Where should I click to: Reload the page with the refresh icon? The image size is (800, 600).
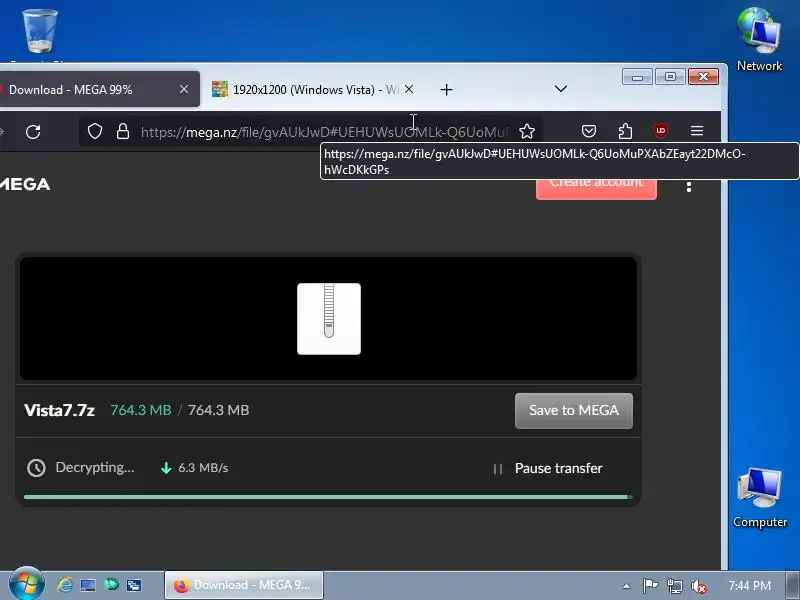(33, 132)
